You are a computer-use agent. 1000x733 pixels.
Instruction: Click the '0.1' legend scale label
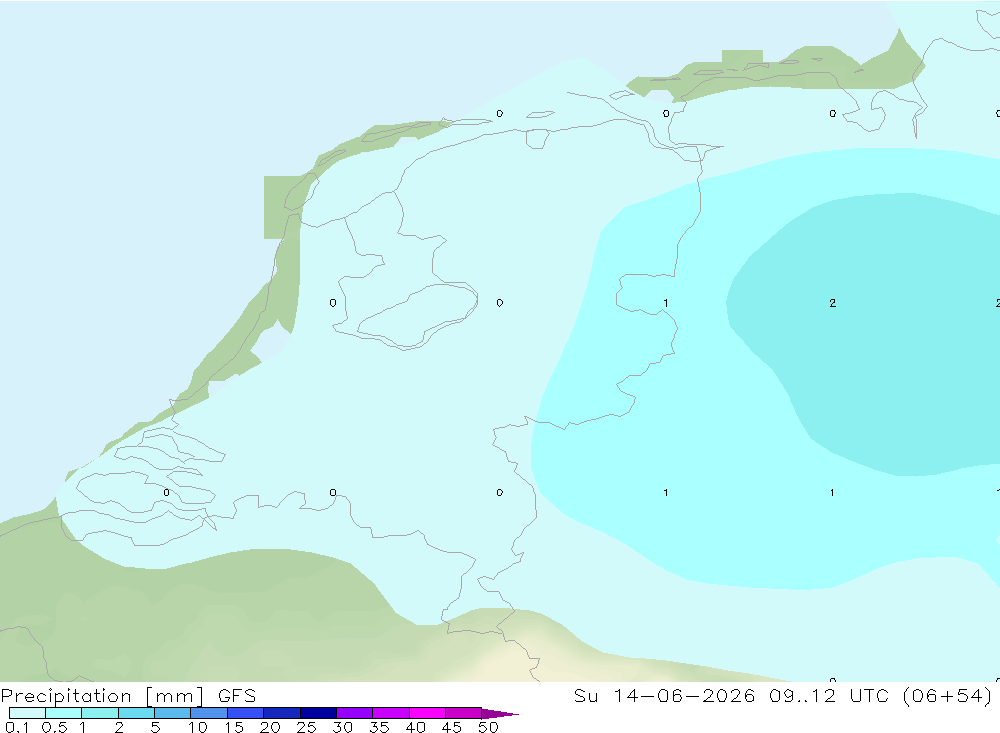17,727
